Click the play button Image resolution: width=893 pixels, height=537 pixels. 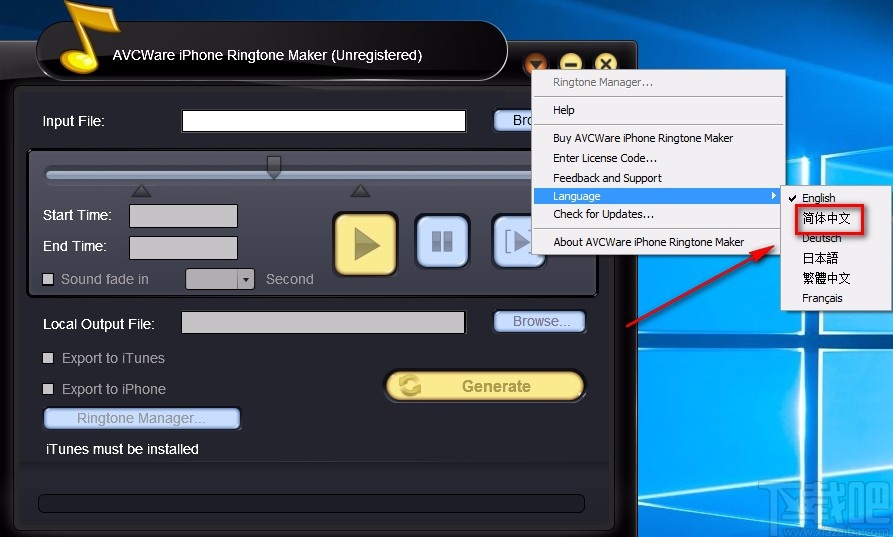[x=365, y=244]
